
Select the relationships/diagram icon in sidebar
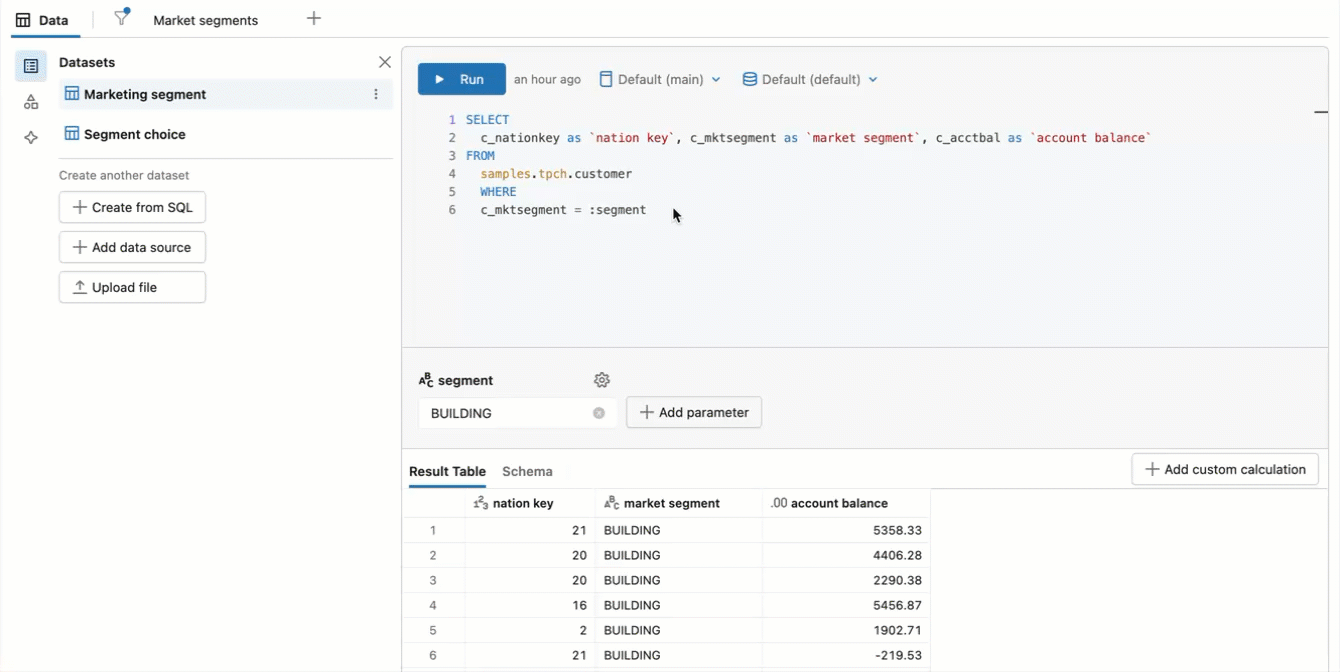click(x=30, y=101)
